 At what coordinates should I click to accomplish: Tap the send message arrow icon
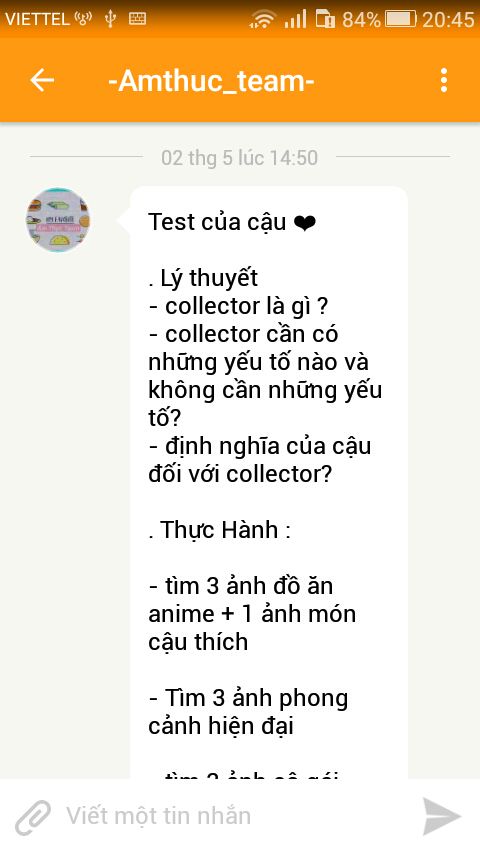coord(442,816)
